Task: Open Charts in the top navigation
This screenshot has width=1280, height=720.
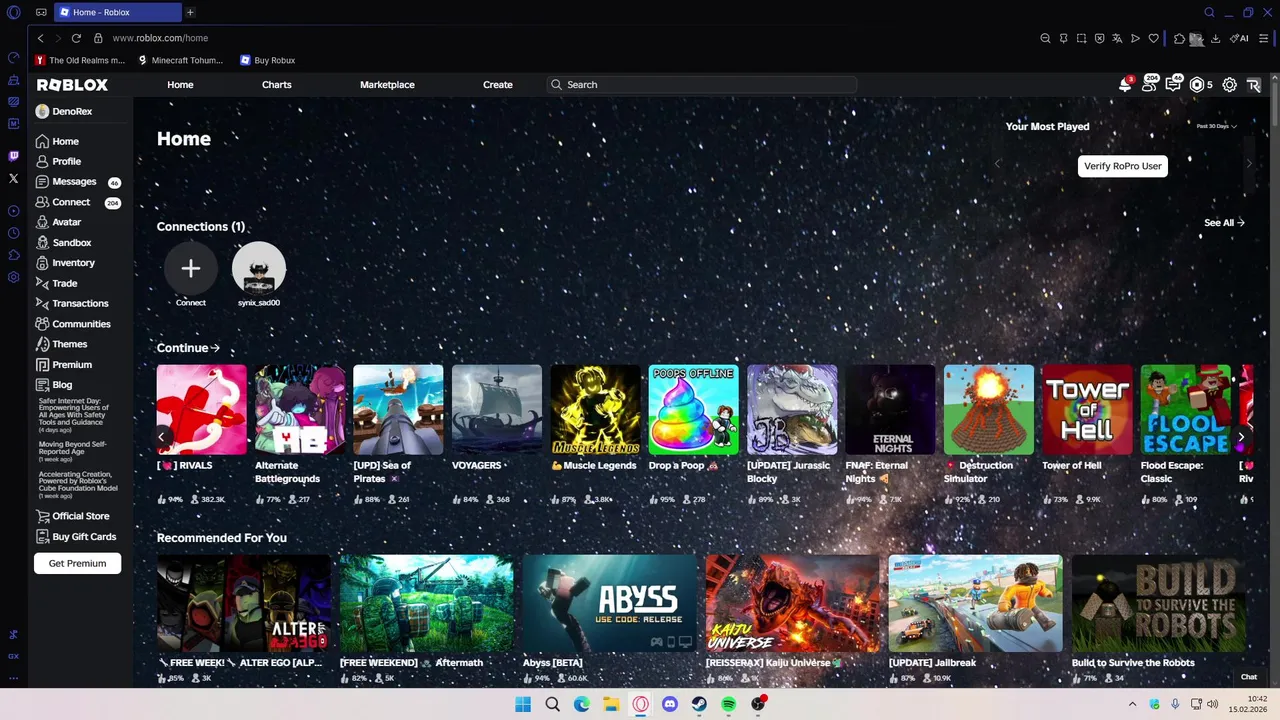Action: tap(277, 85)
